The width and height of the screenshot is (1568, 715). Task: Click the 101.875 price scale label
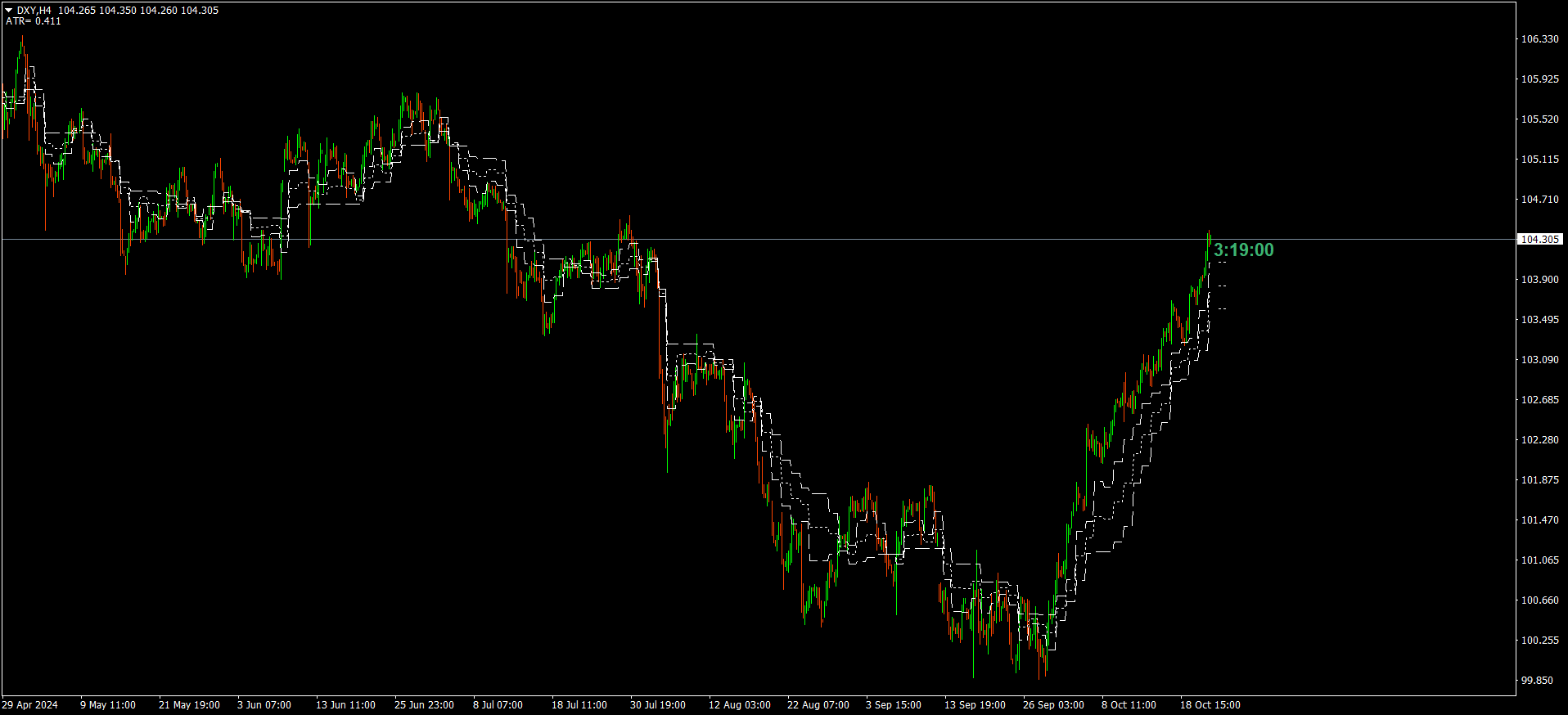pyautogui.click(x=1539, y=480)
